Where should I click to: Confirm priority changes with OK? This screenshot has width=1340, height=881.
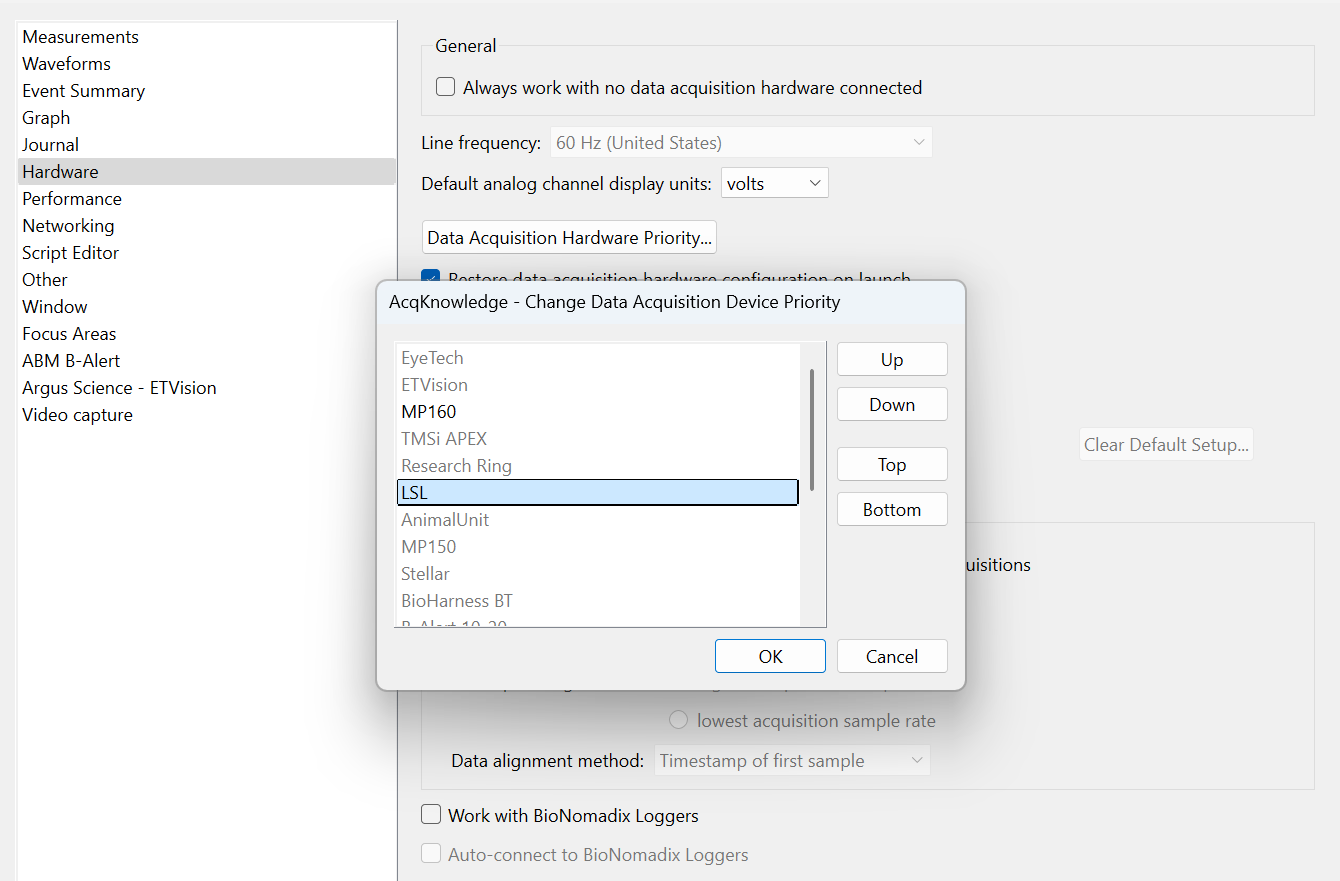[x=770, y=657]
